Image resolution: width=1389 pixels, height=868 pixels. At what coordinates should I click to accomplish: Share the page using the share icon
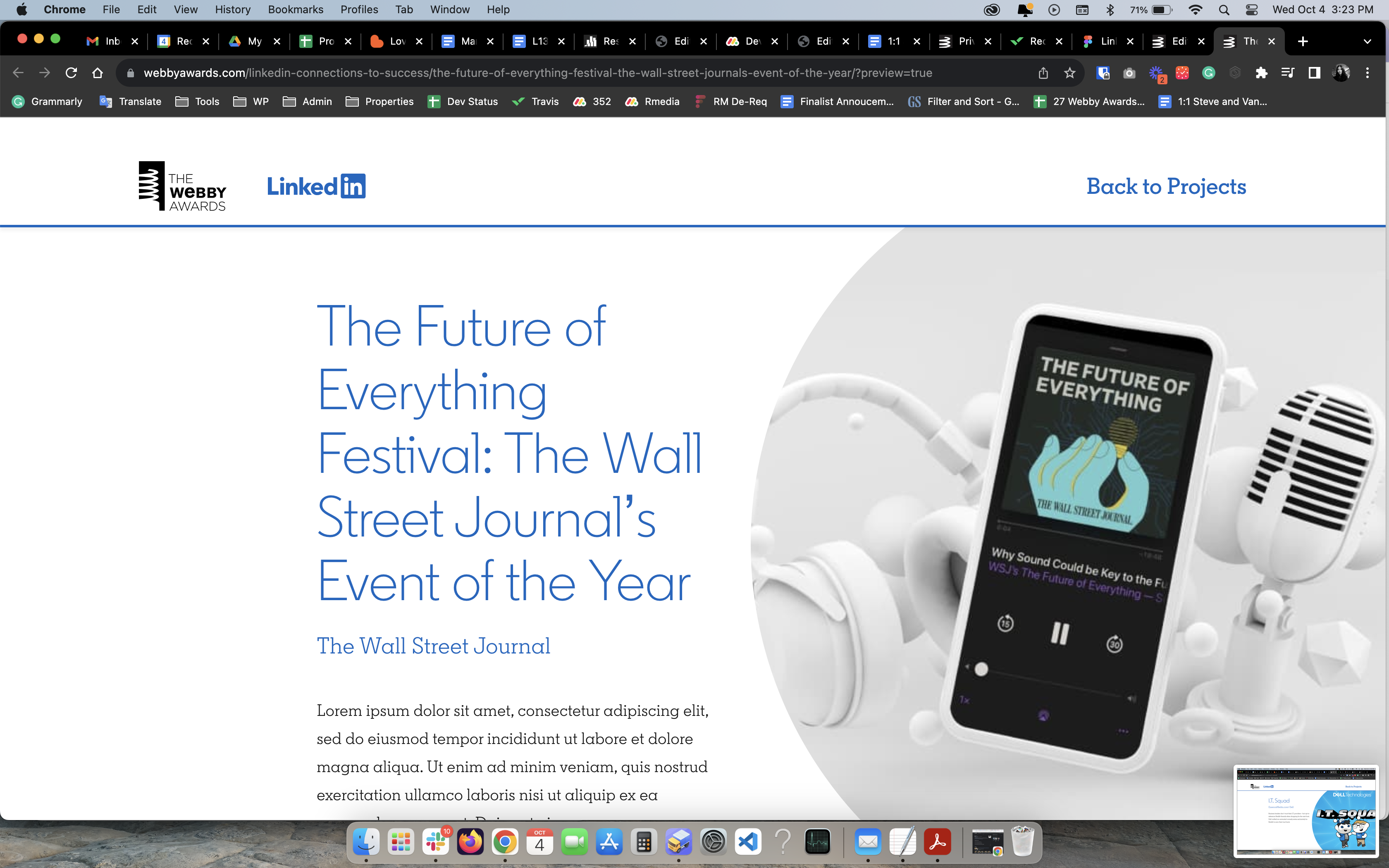coord(1043,73)
